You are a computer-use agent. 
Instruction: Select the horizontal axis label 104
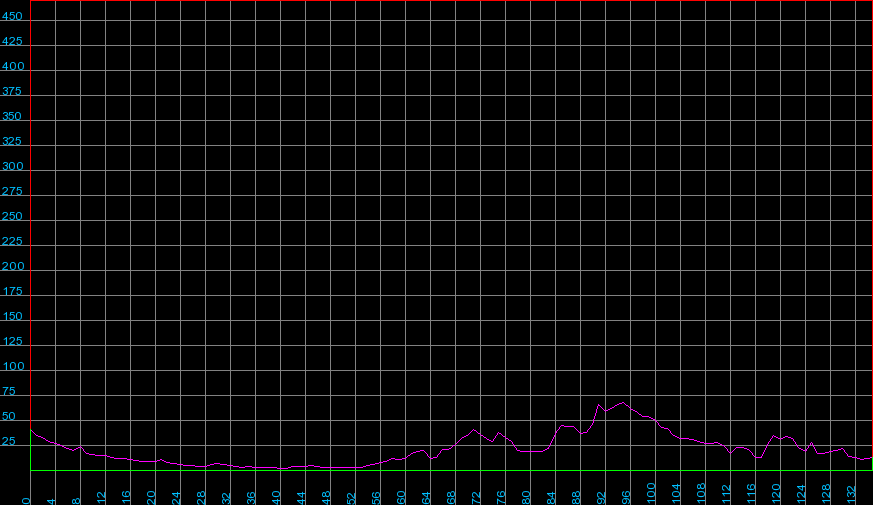(676, 494)
